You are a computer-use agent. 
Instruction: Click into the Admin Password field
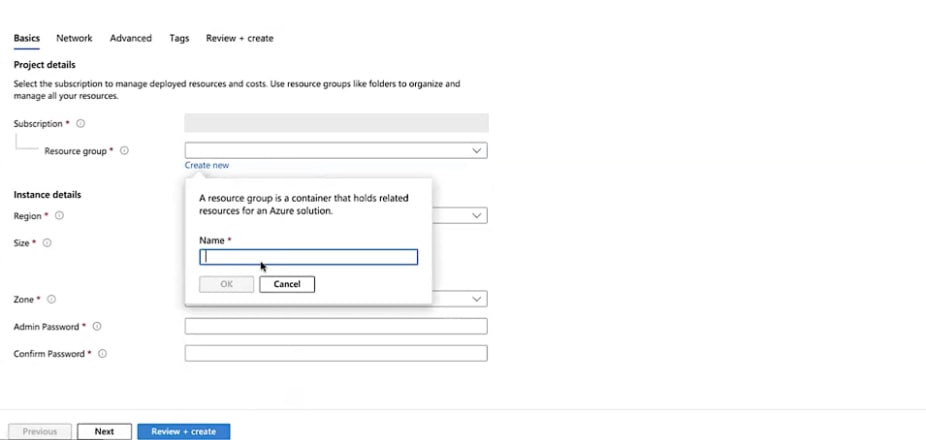(336, 326)
